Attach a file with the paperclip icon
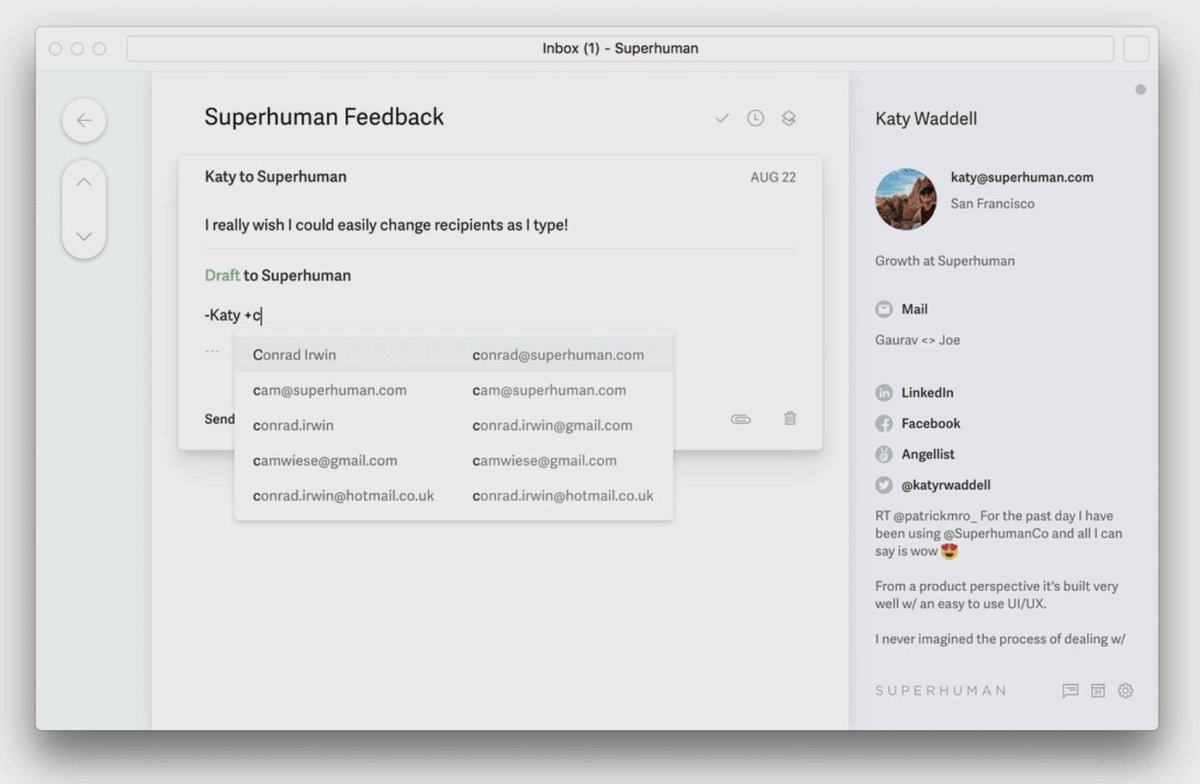The height and width of the screenshot is (784, 1200). [x=740, y=419]
